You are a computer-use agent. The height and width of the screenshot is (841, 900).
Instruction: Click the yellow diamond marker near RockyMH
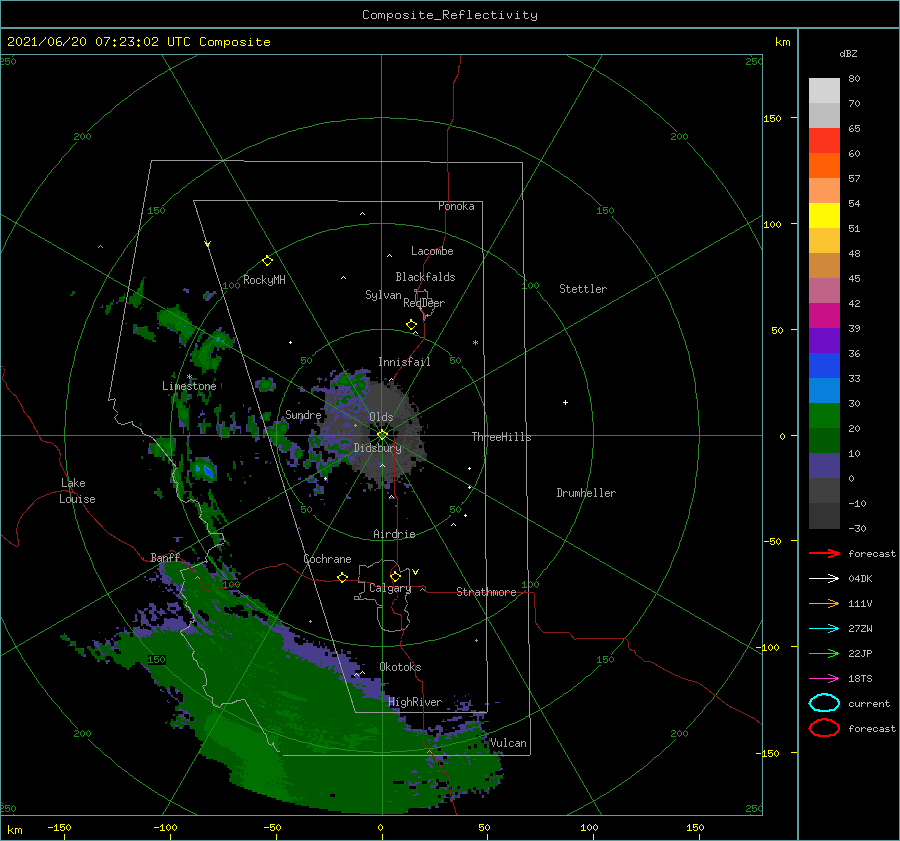267,261
